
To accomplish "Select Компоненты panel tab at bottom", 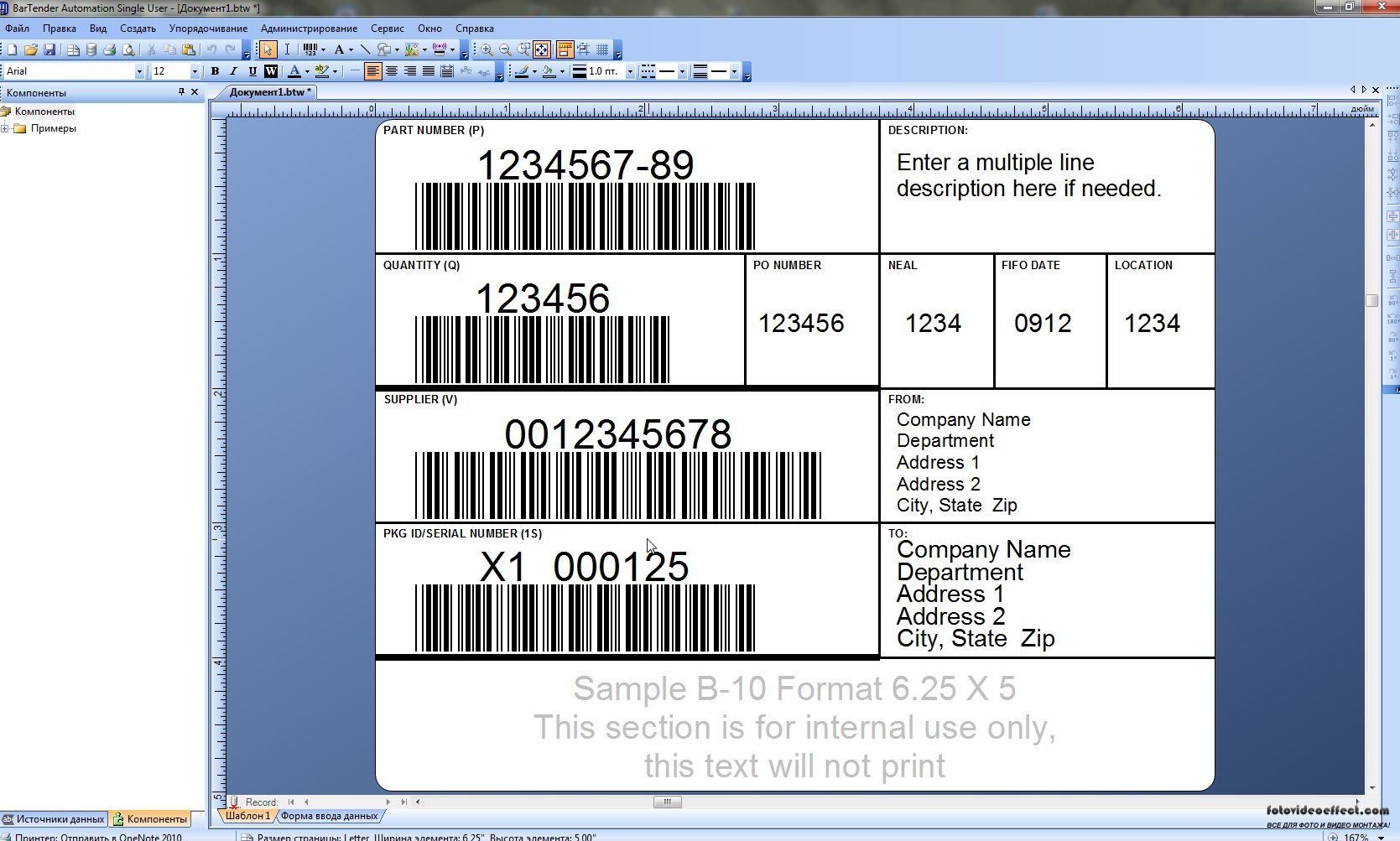I will point(150,819).
